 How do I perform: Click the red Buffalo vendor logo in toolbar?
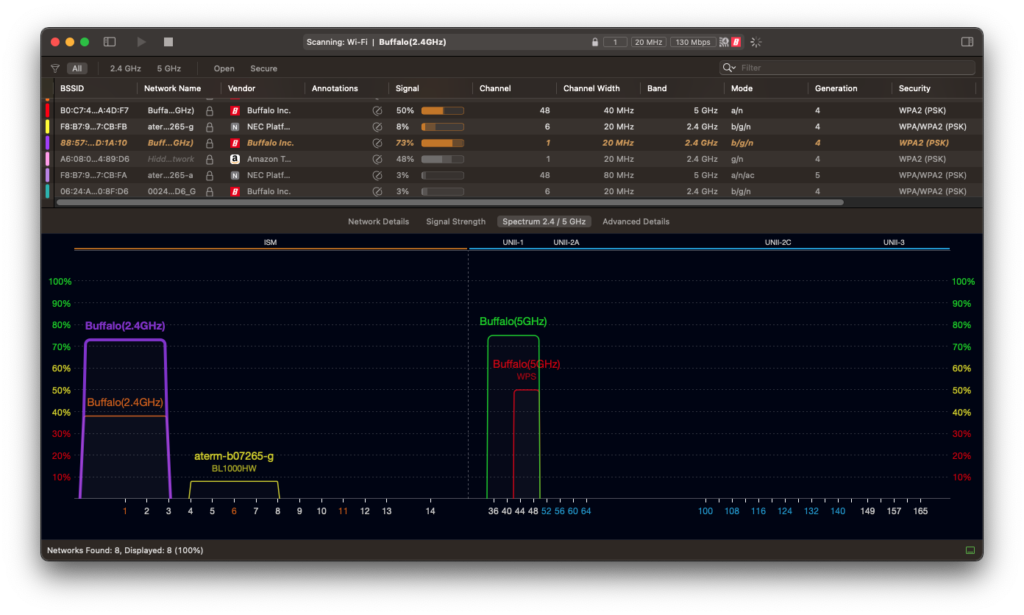coord(736,42)
